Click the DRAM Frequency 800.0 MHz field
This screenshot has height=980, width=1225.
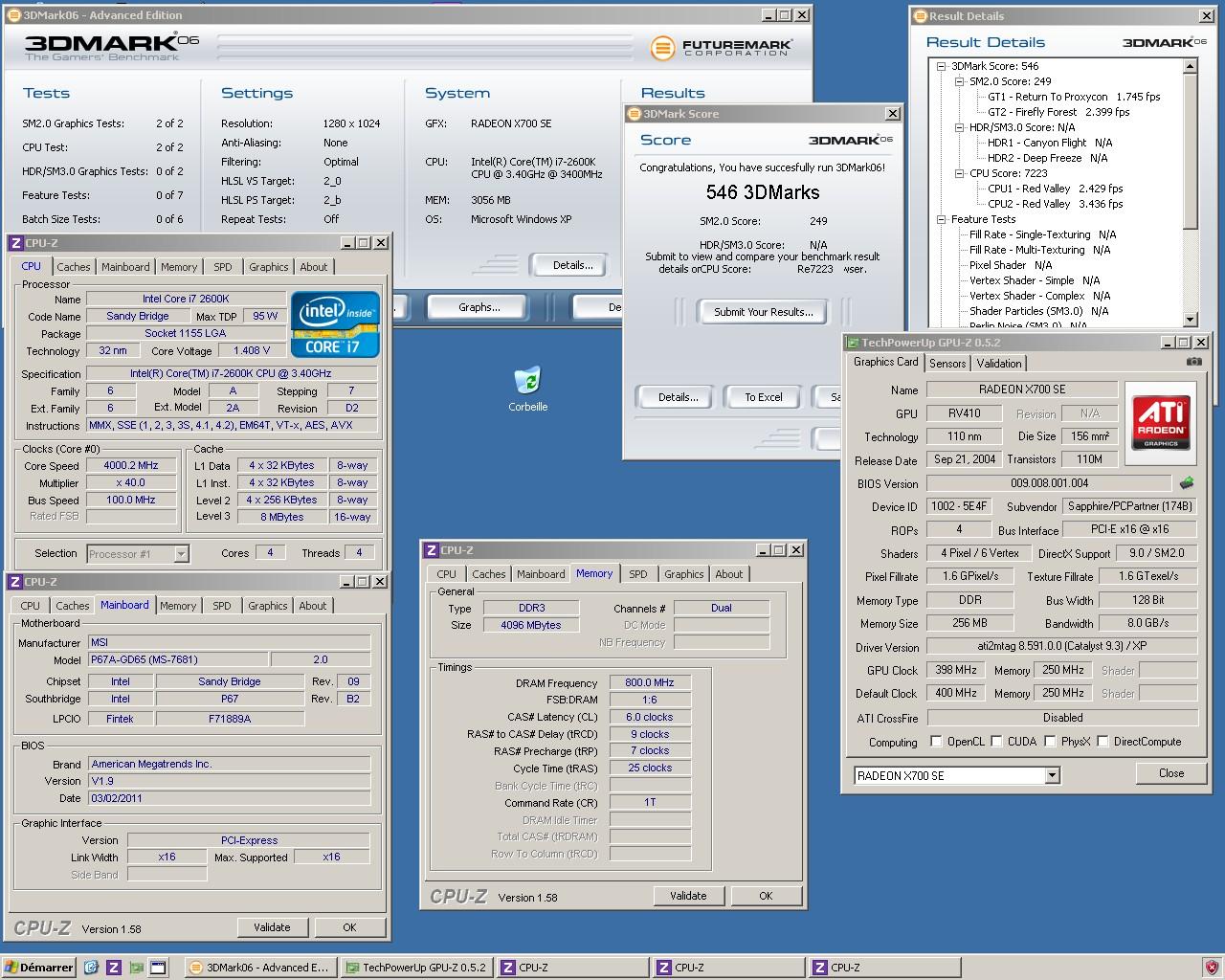(x=650, y=683)
